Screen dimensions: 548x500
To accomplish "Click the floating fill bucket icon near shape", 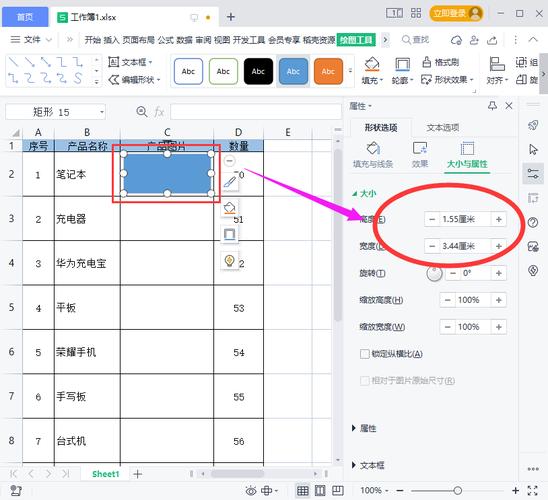I will point(230,208).
